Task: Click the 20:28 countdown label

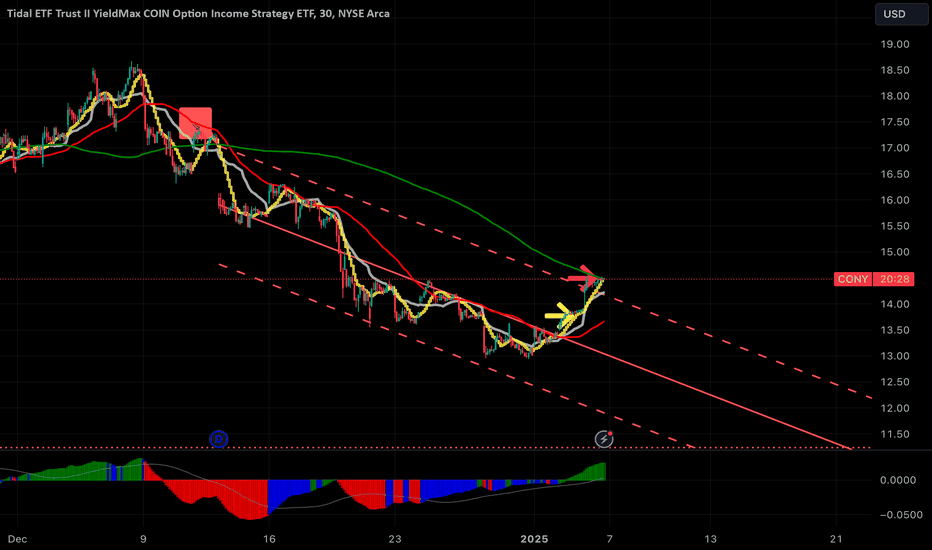Action: [893, 279]
